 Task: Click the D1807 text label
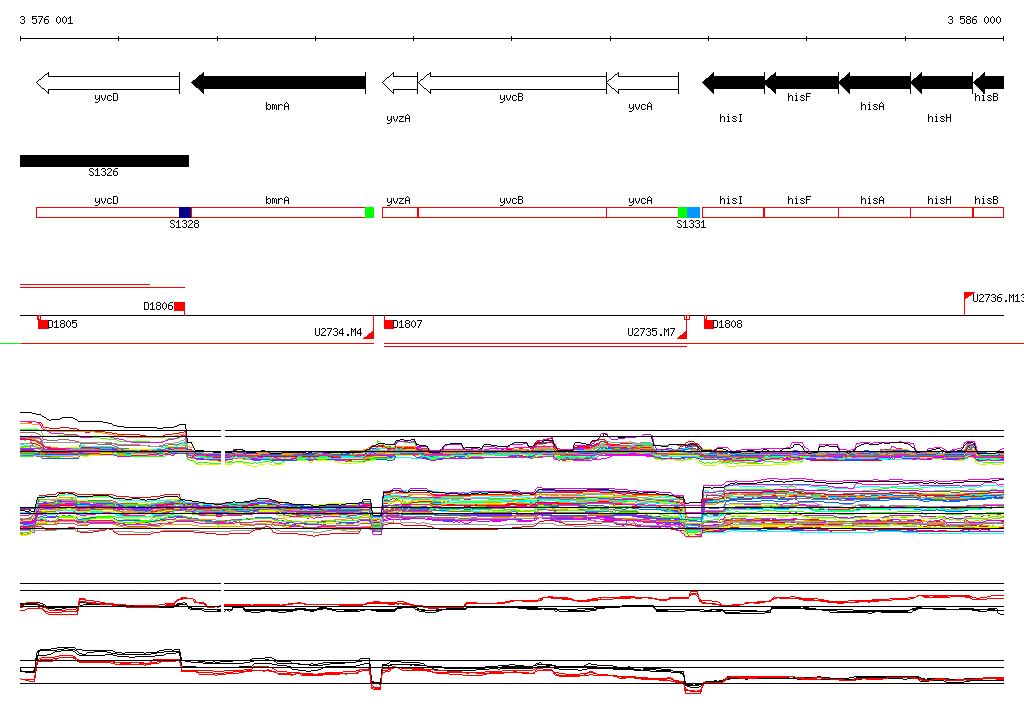point(408,324)
